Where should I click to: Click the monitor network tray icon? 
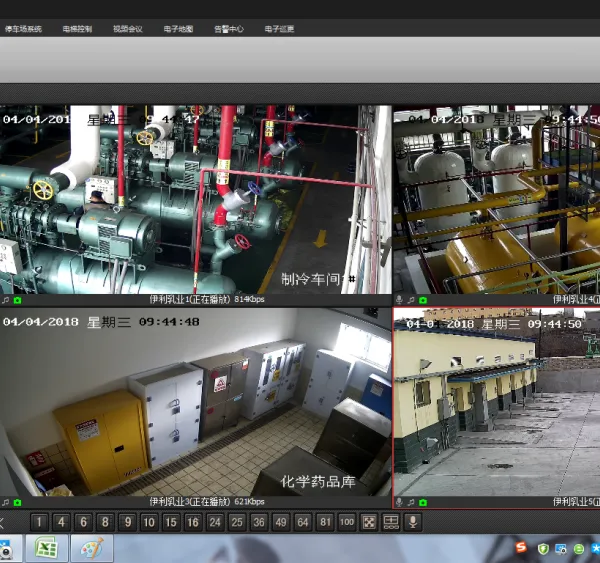click(x=561, y=549)
